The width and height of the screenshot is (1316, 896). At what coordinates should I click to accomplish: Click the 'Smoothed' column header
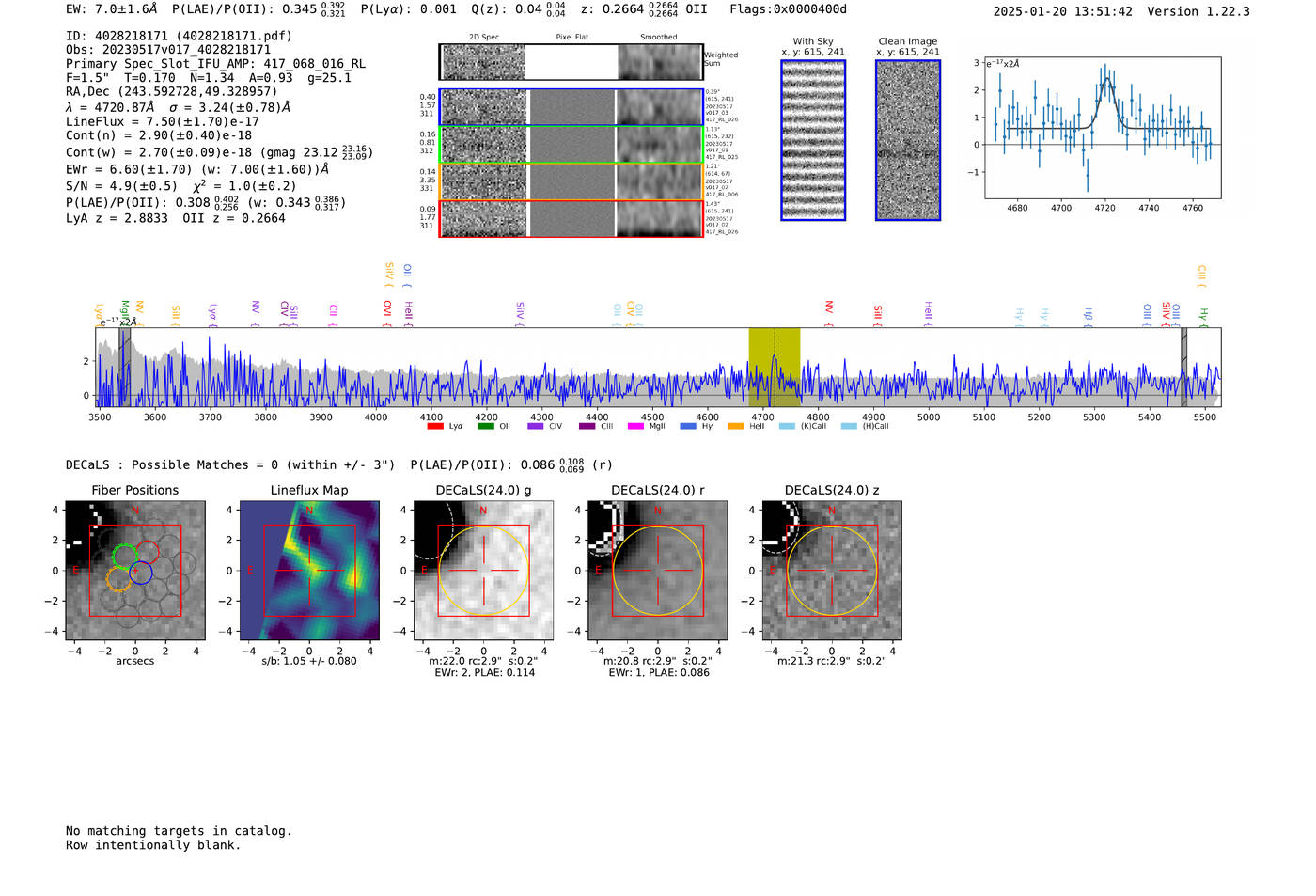[658, 38]
